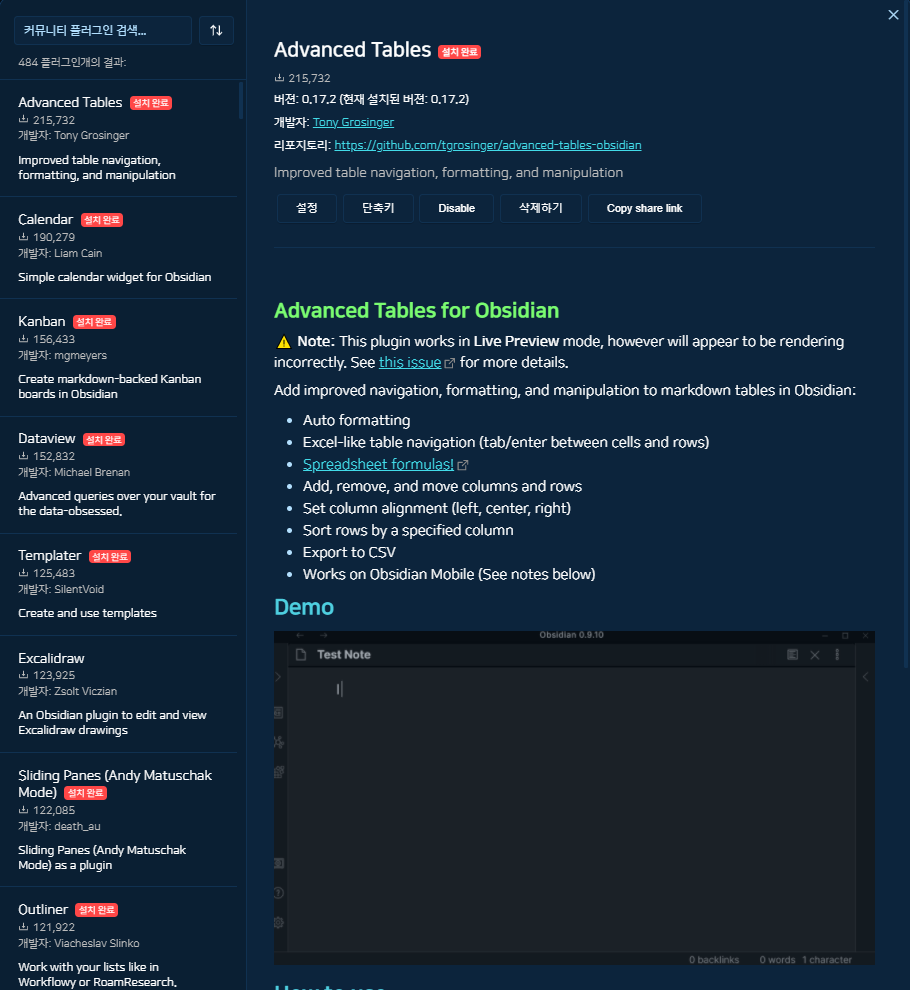Click 'Export to CSV' list item
The image size is (910, 990).
[349, 552]
